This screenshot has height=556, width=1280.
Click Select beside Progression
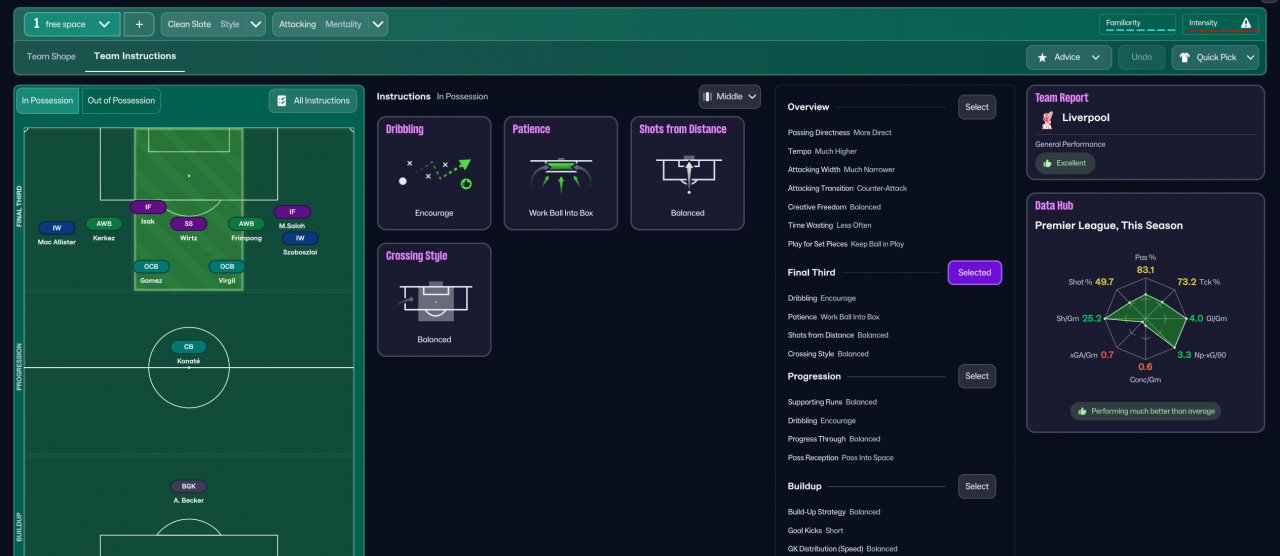point(977,376)
